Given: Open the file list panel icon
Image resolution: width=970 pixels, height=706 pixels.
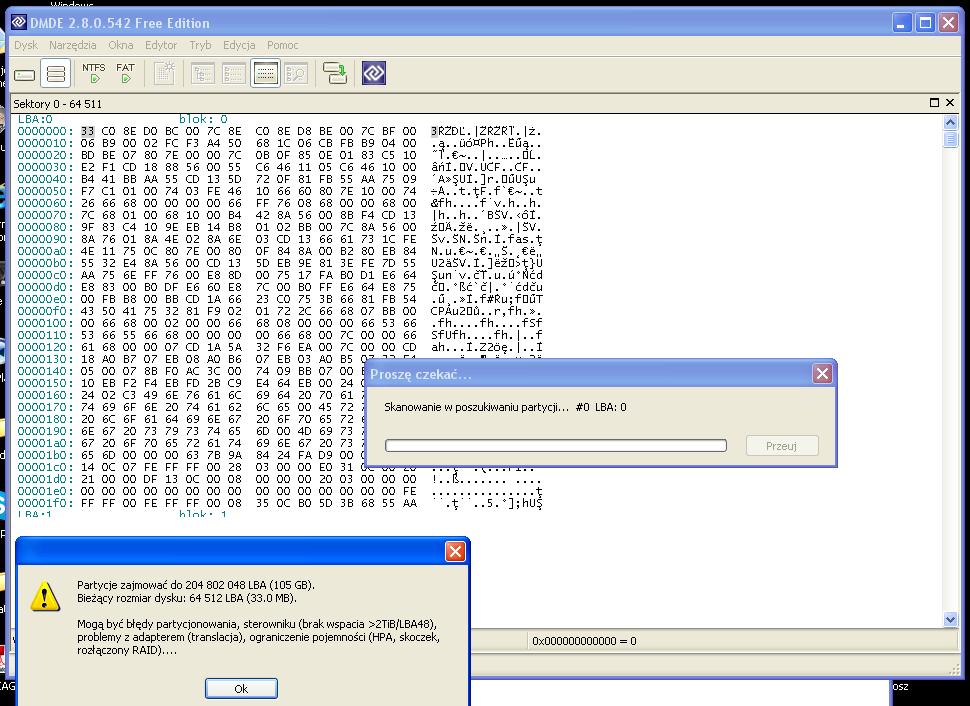Looking at the screenshot, I should (x=234, y=74).
